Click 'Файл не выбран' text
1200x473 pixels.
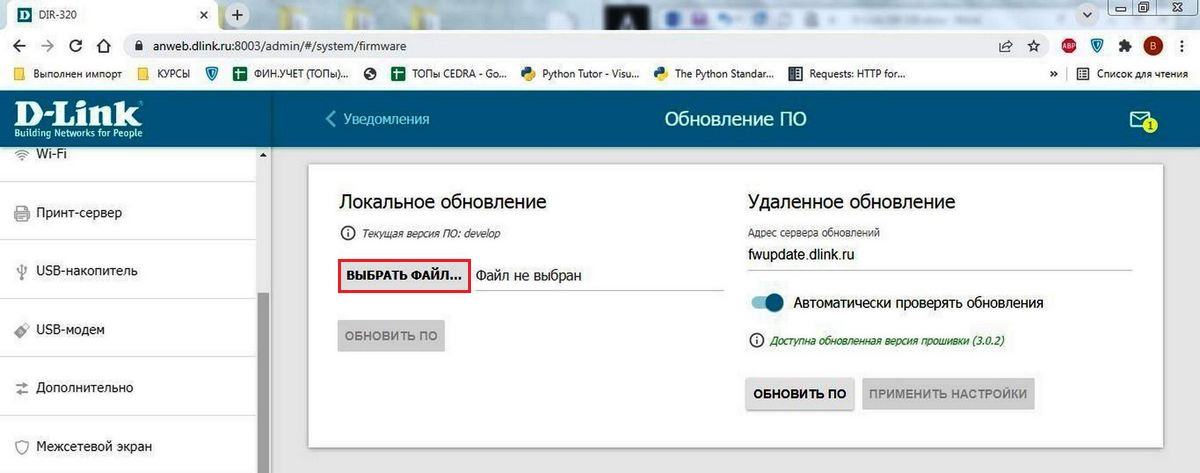coord(528,274)
